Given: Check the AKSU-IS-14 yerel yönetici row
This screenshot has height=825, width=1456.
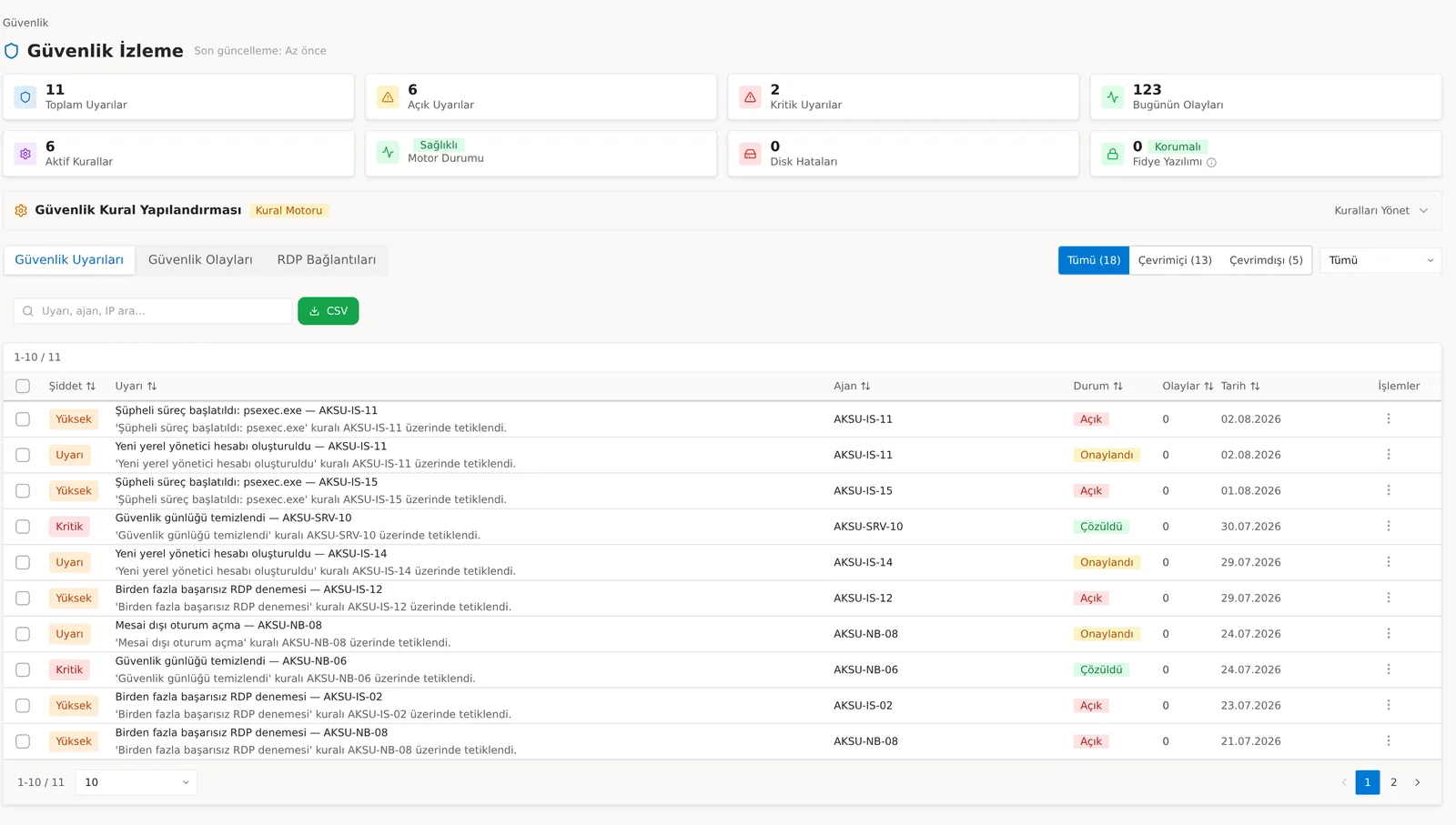Looking at the screenshot, I should 23,562.
